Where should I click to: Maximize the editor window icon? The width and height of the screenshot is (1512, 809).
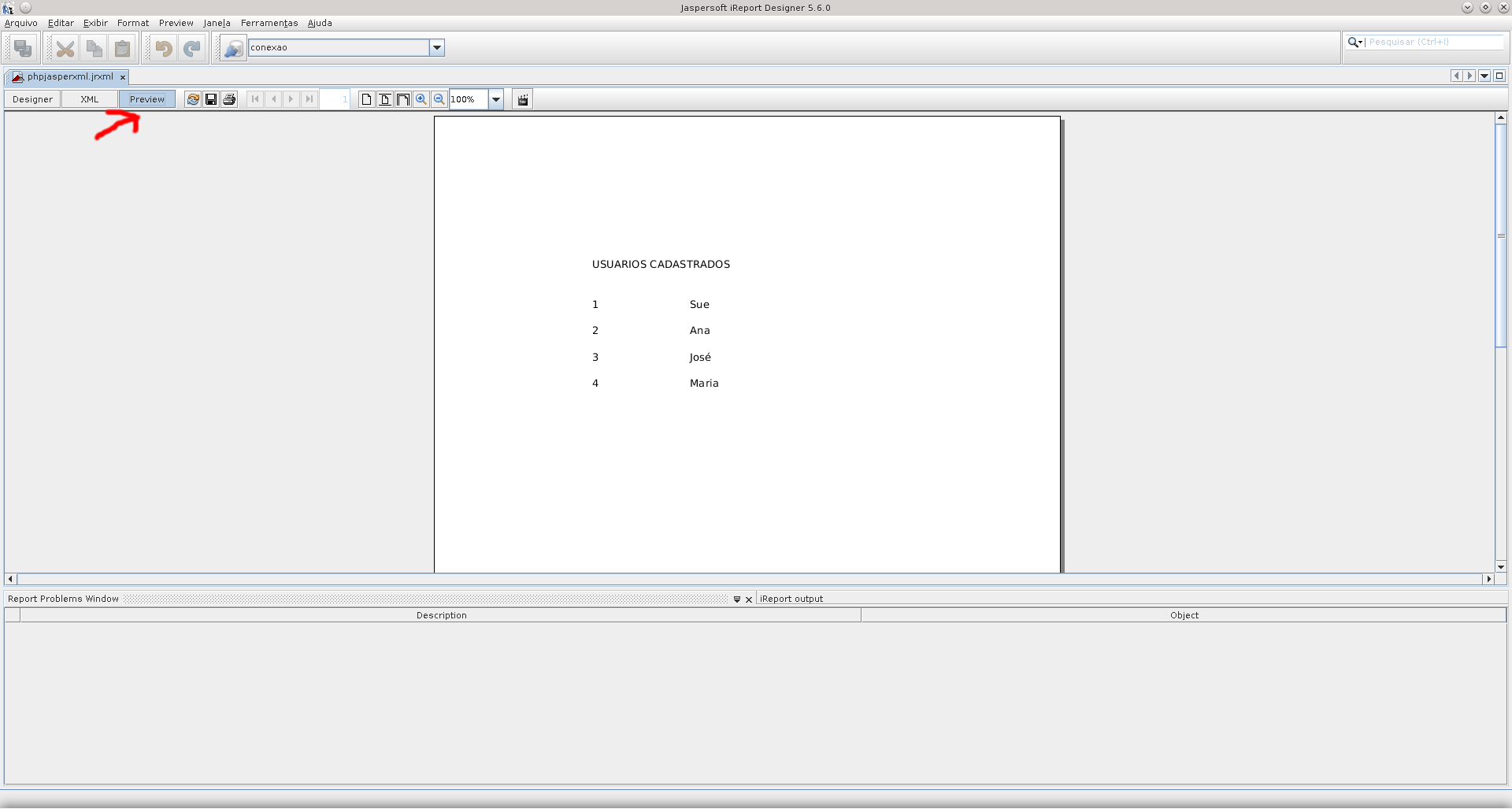pos(1499,76)
